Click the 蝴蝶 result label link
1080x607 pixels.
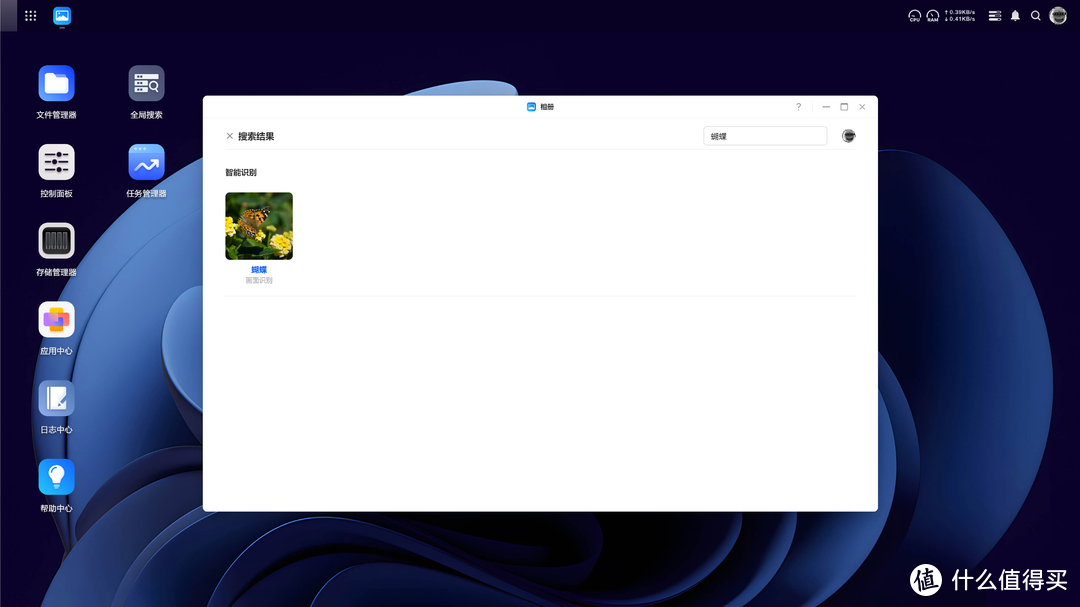click(259, 269)
